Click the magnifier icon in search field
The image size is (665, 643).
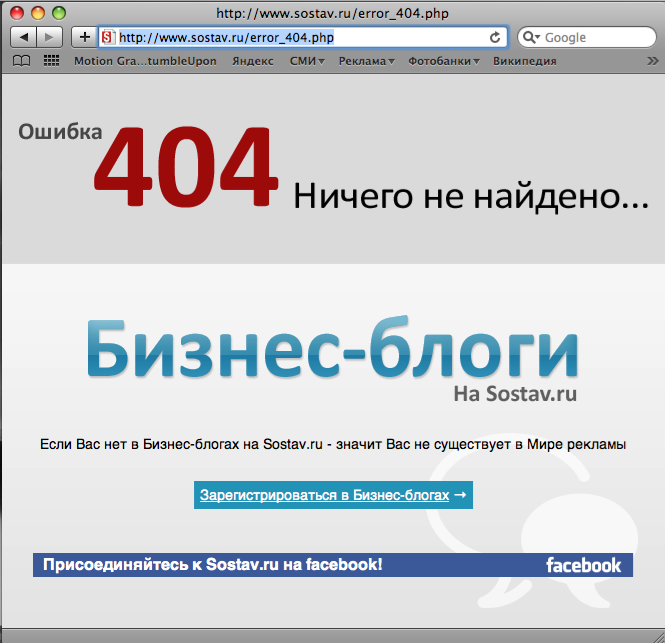click(531, 38)
